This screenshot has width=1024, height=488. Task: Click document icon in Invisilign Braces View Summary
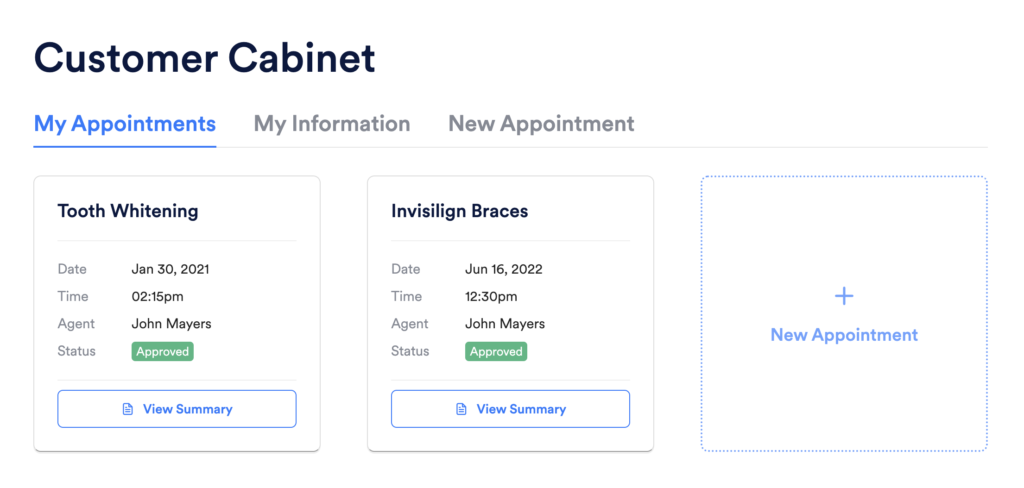(x=461, y=409)
